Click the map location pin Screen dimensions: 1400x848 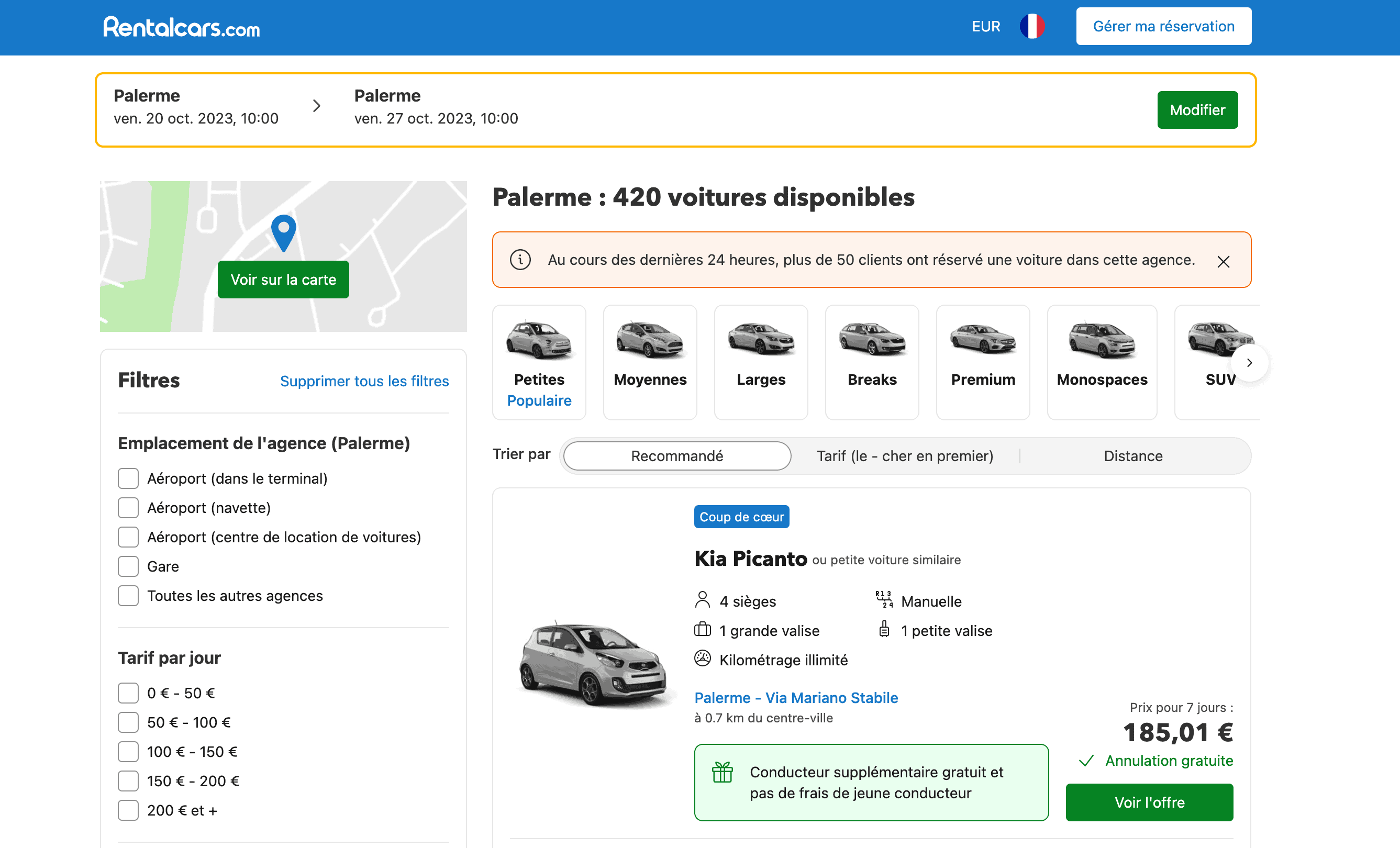pyautogui.click(x=284, y=233)
